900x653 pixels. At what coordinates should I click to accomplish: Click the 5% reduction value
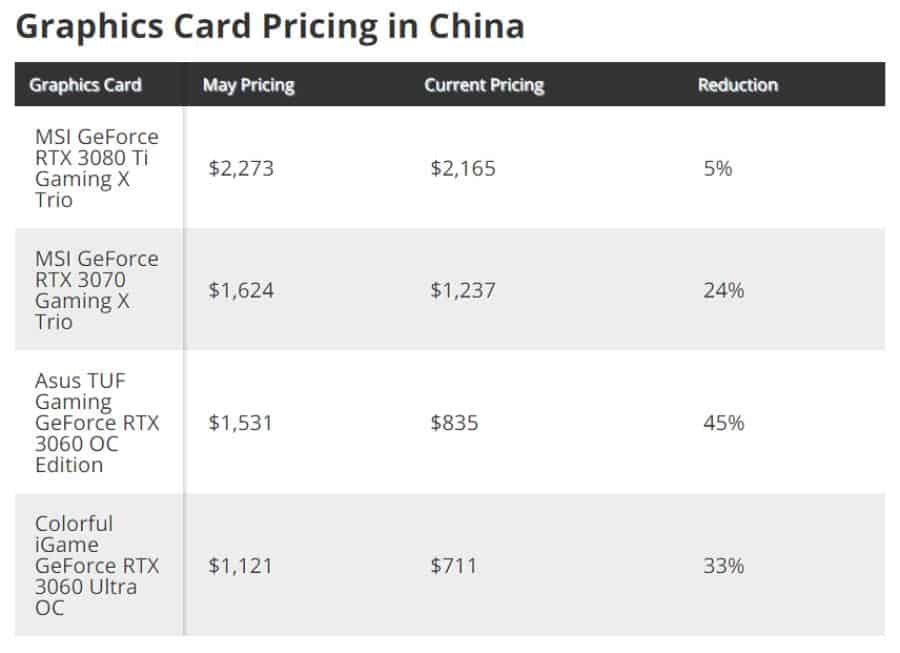[x=718, y=168]
